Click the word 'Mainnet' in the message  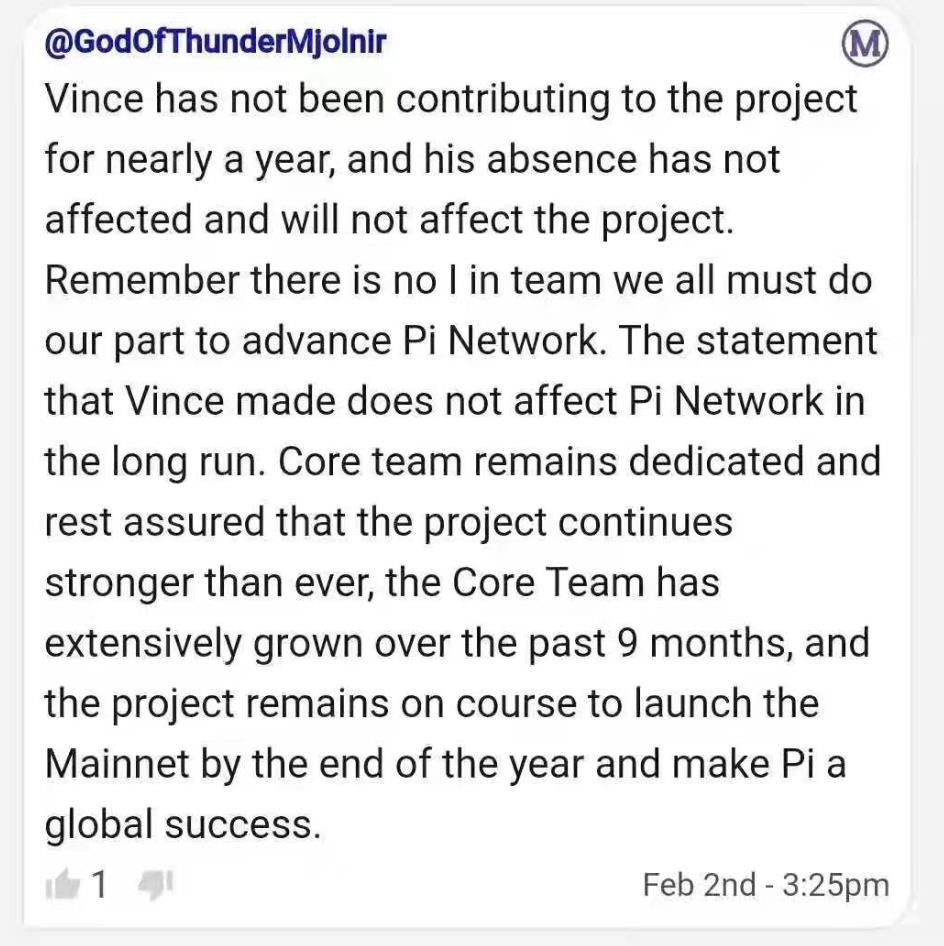118,763
